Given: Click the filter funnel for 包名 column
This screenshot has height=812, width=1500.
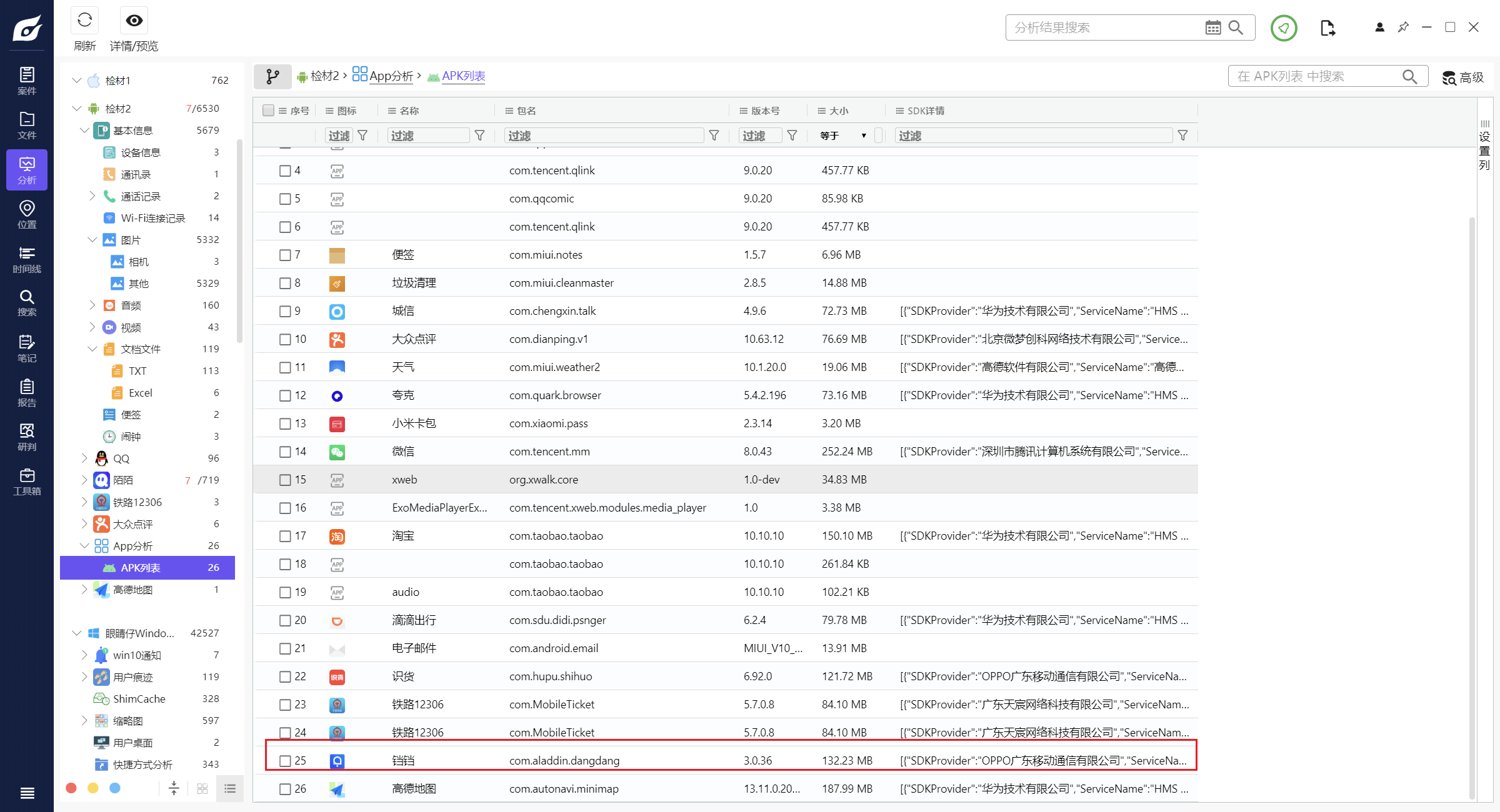Looking at the screenshot, I should point(714,136).
